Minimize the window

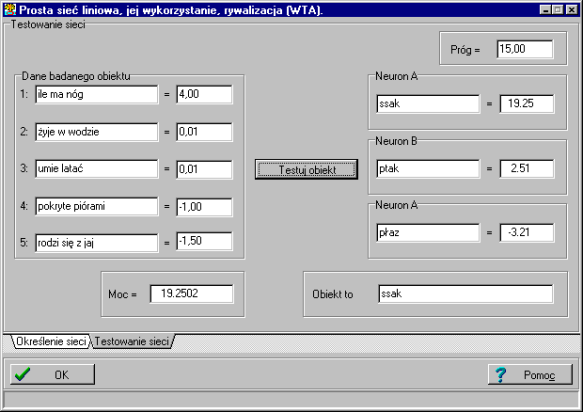click(x=545, y=10)
